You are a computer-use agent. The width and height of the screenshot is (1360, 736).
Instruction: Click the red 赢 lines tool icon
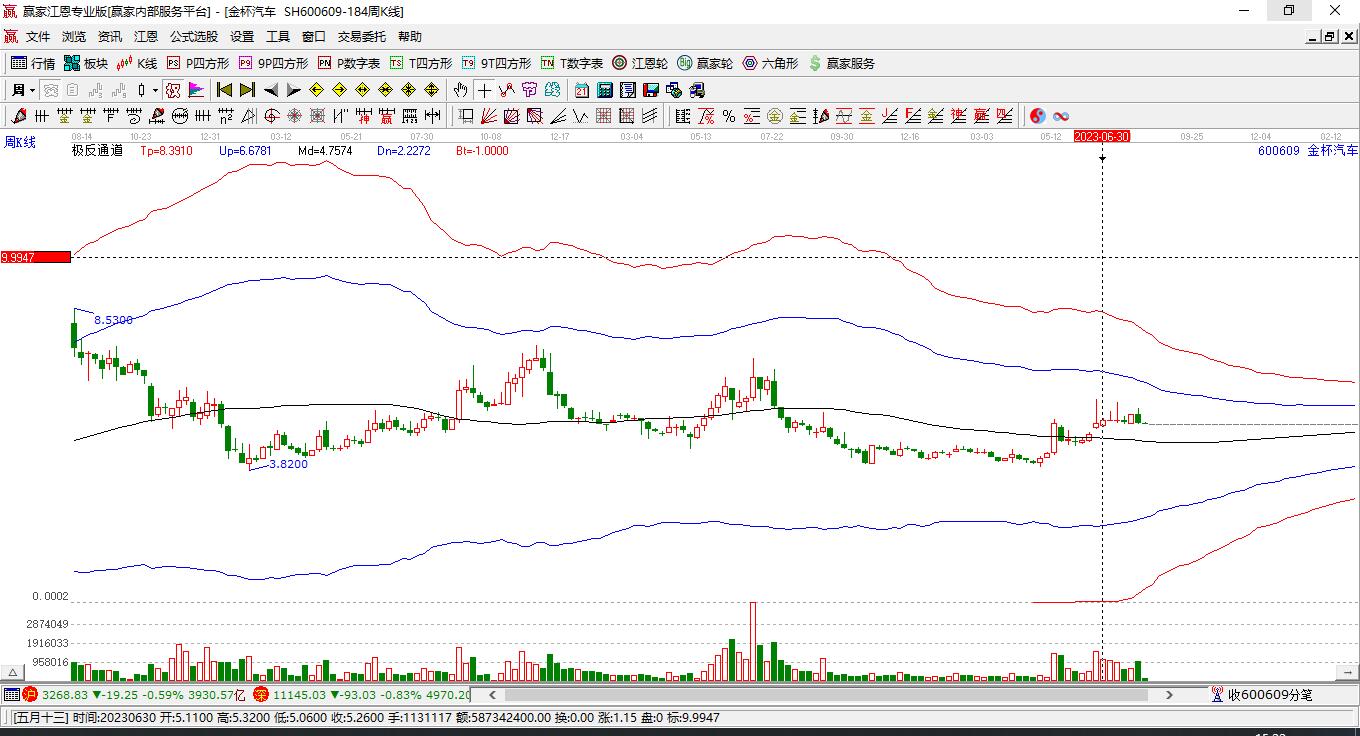(x=982, y=116)
